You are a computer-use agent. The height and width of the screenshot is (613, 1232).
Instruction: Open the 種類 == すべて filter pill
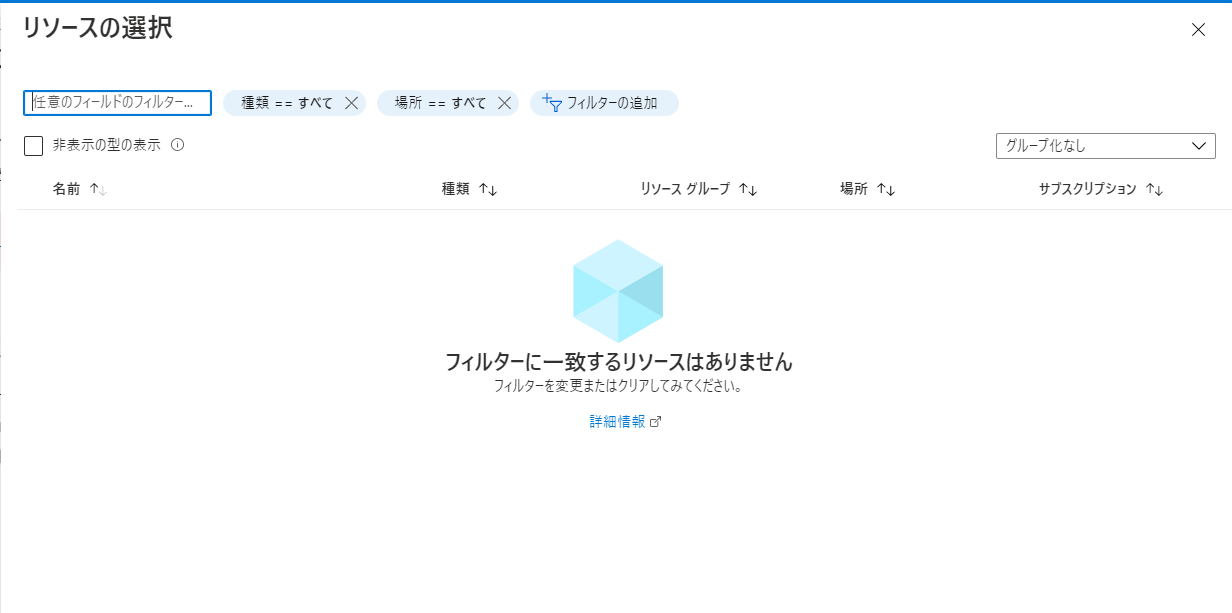pyautogui.click(x=286, y=103)
